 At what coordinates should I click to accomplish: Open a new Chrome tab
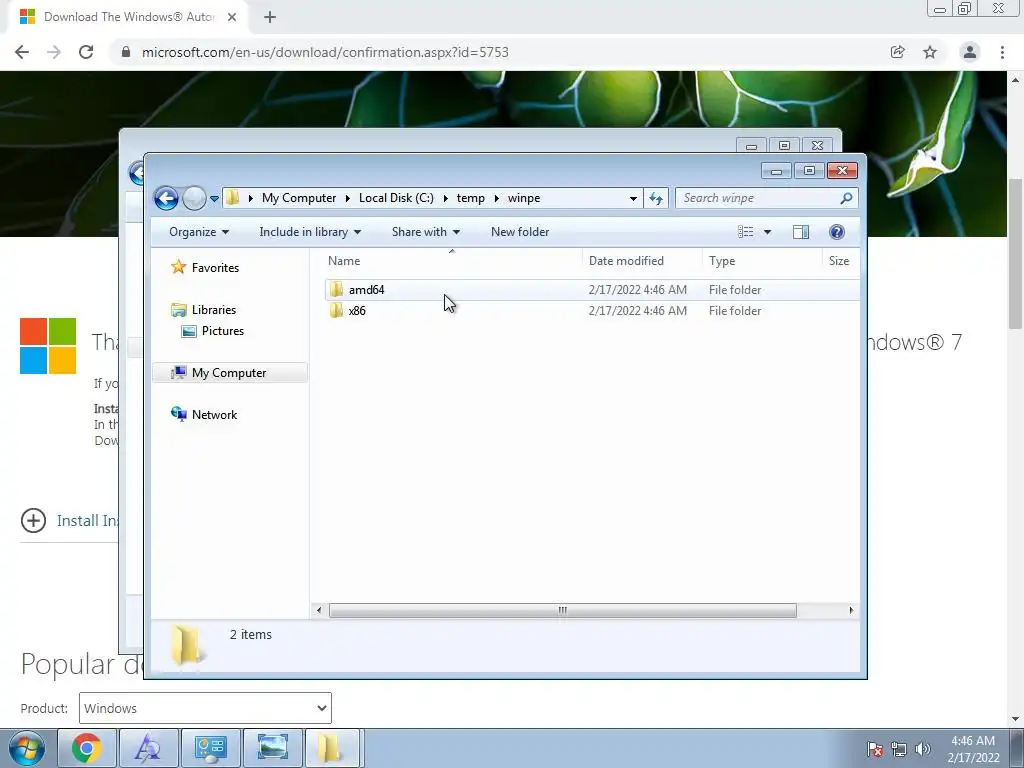(270, 17)
